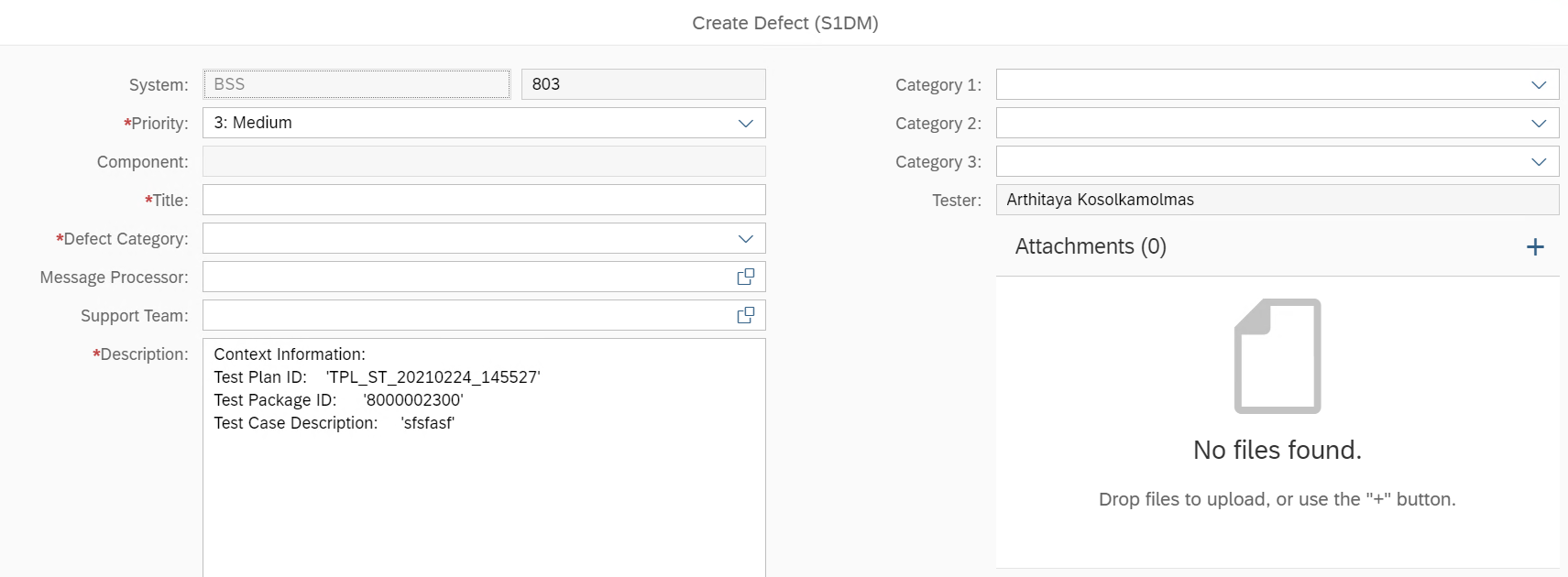Viewport: 1568px width, 577px height.
Task: Expand the Priority dropdown
Action: click(x=746, y=123)
